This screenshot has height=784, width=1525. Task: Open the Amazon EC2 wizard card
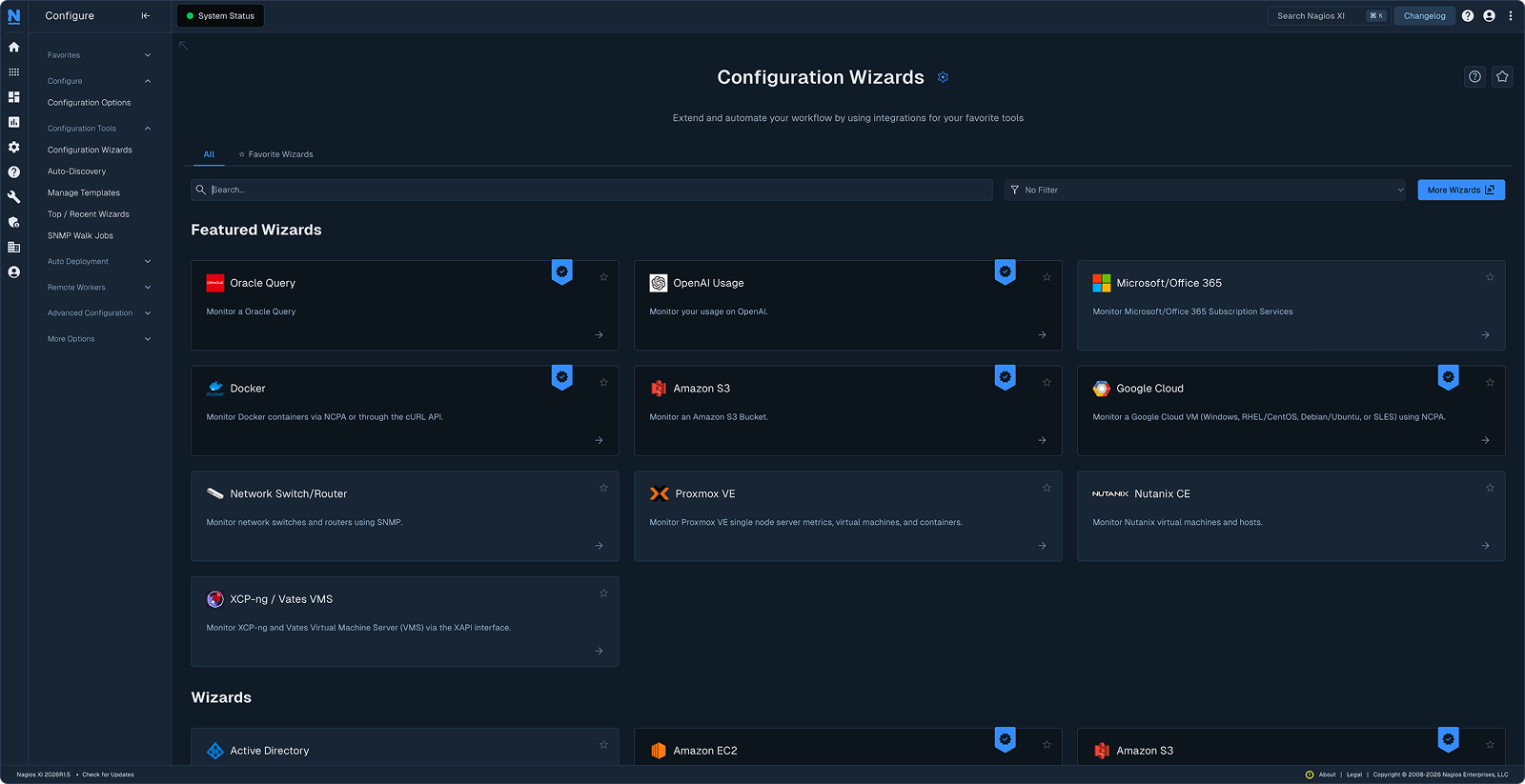(x=848, y=747)
